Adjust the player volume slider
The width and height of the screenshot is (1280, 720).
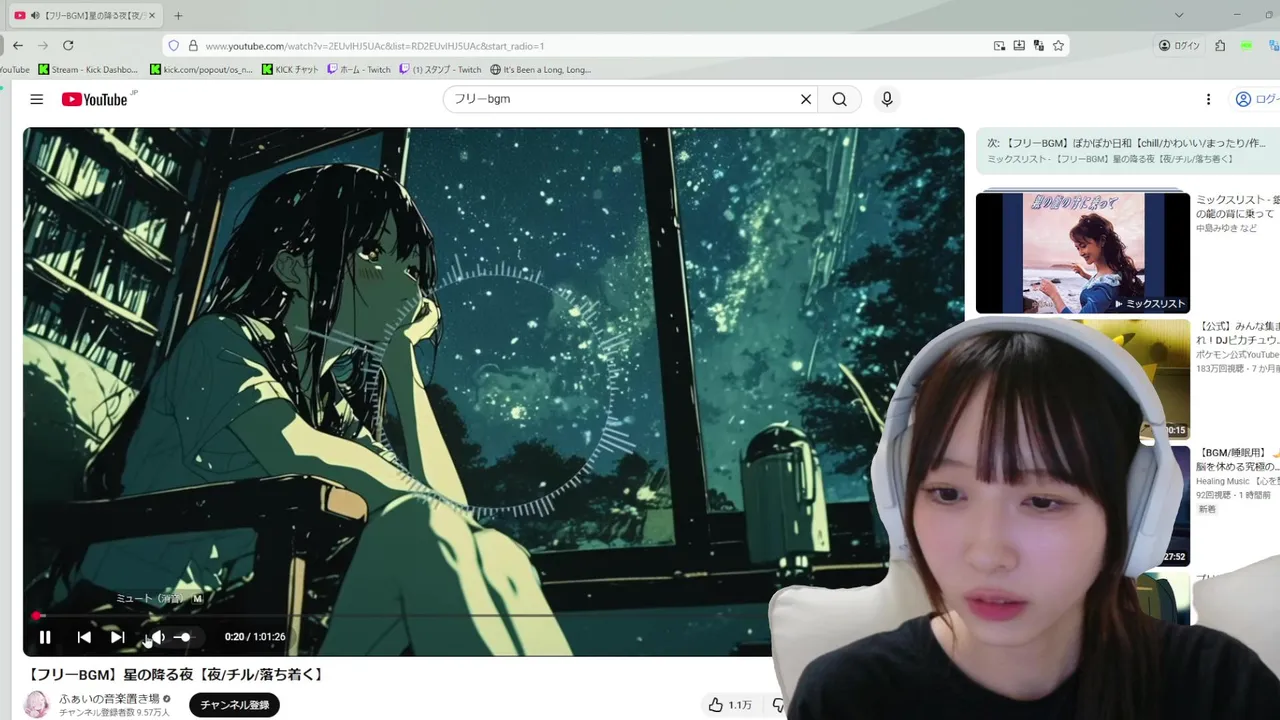(185, 637)
